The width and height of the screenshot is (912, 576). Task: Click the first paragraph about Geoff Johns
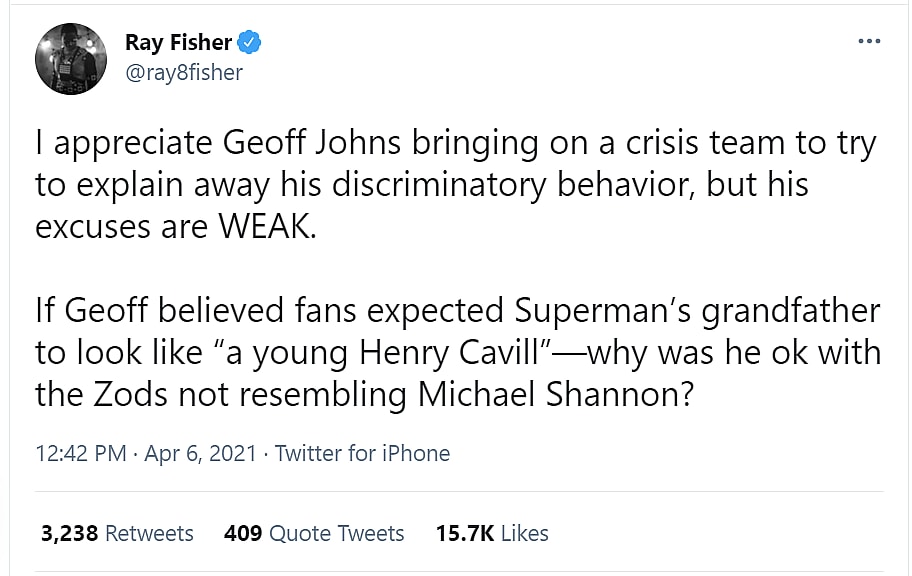pyautogui.click(x=420, y=186)
